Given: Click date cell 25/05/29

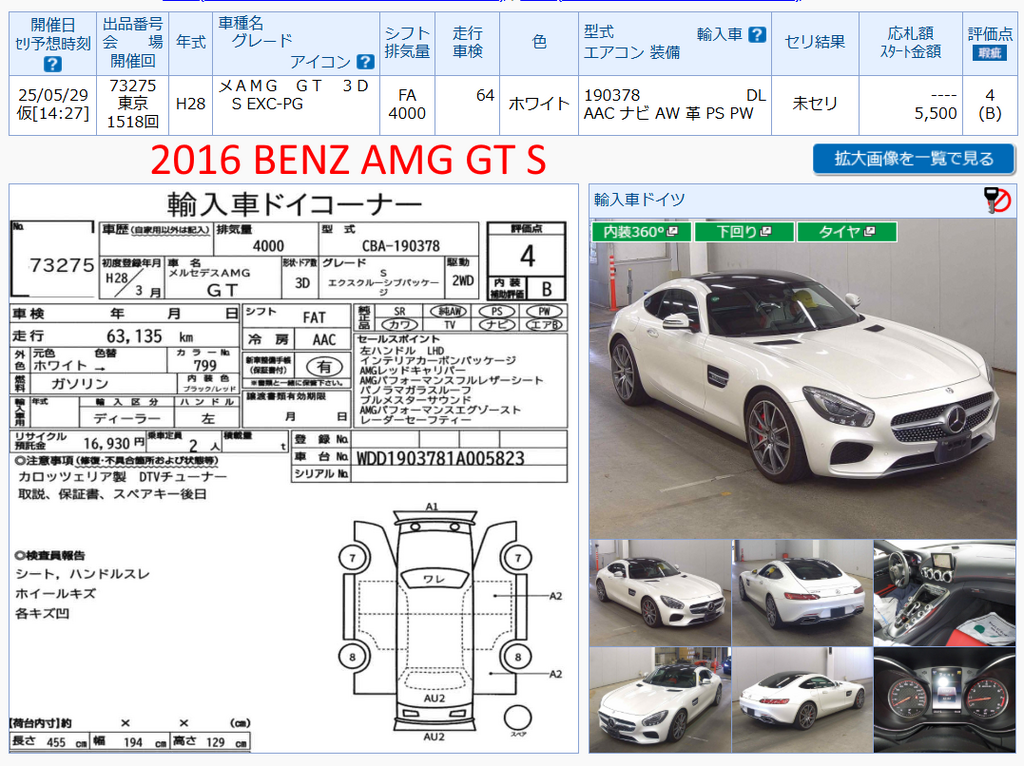Looking at the screenshot, I should [x=53, y=95].
